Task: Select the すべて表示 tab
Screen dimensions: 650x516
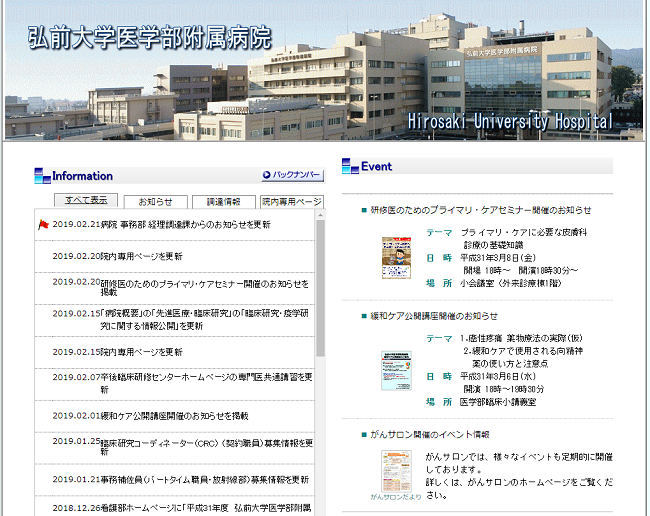Action: pos(86,200)
